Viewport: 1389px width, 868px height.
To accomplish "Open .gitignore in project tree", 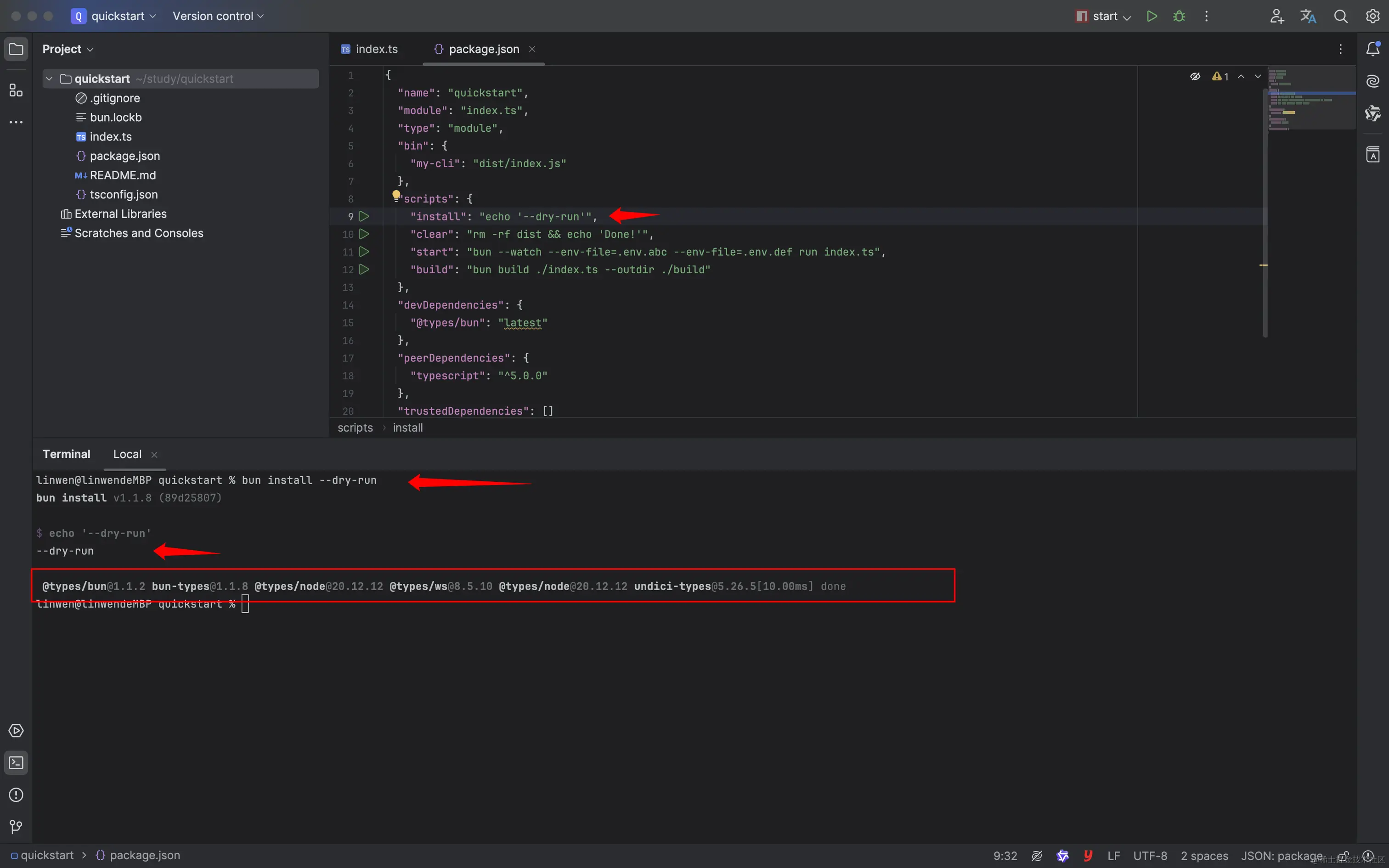I will tap(107, 98).
